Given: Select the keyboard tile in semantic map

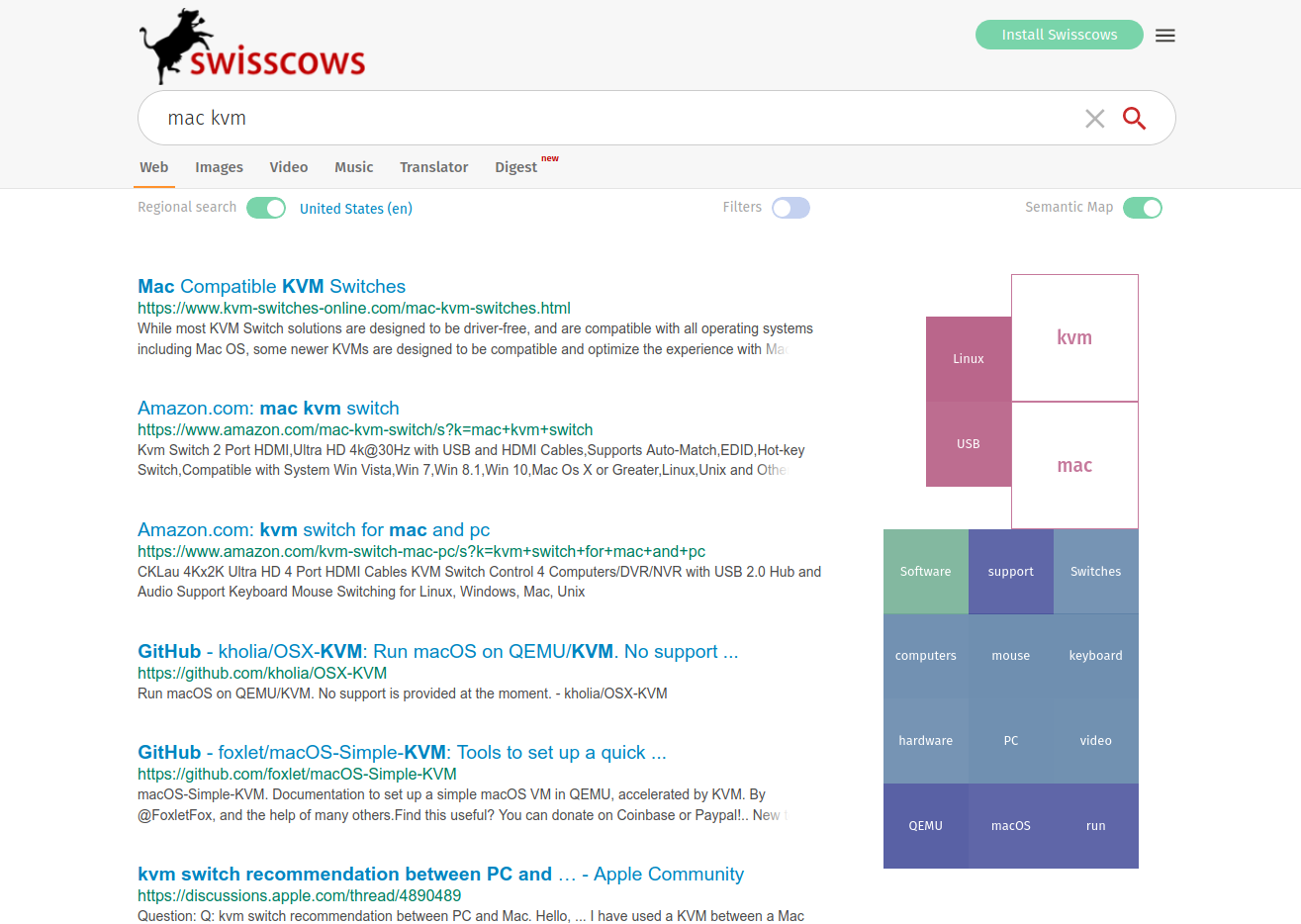Looking at the screenshot, I should 1096,656.
